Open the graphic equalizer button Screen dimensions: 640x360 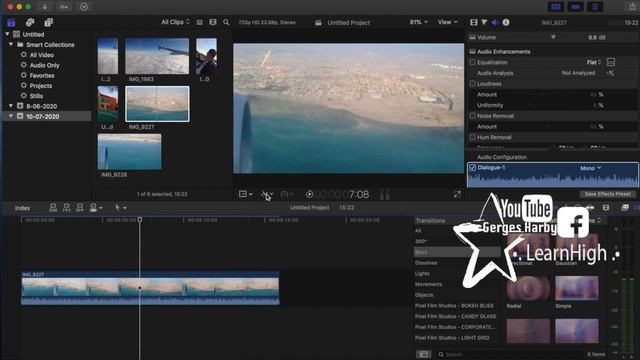(611, 62)
